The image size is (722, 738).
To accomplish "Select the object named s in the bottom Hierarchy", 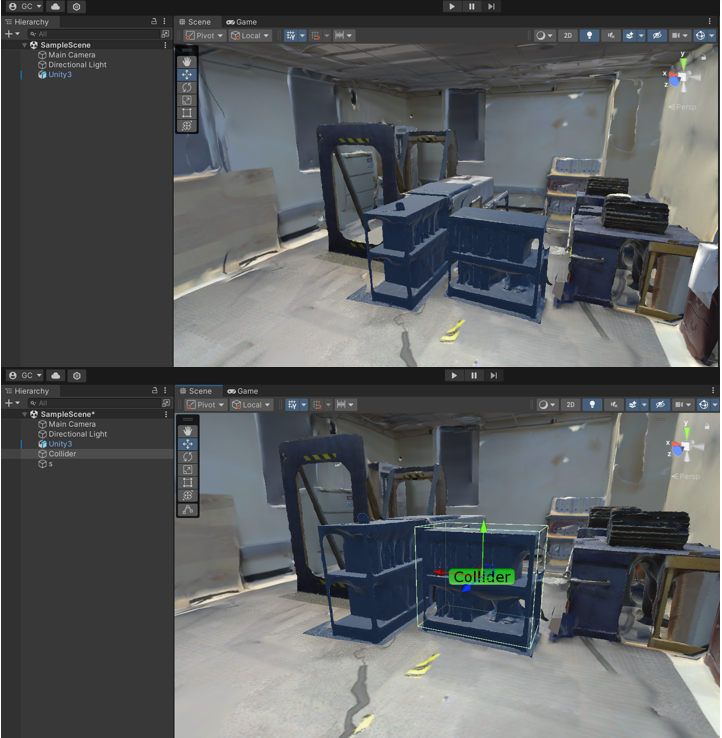I will [x=88, y=464].
